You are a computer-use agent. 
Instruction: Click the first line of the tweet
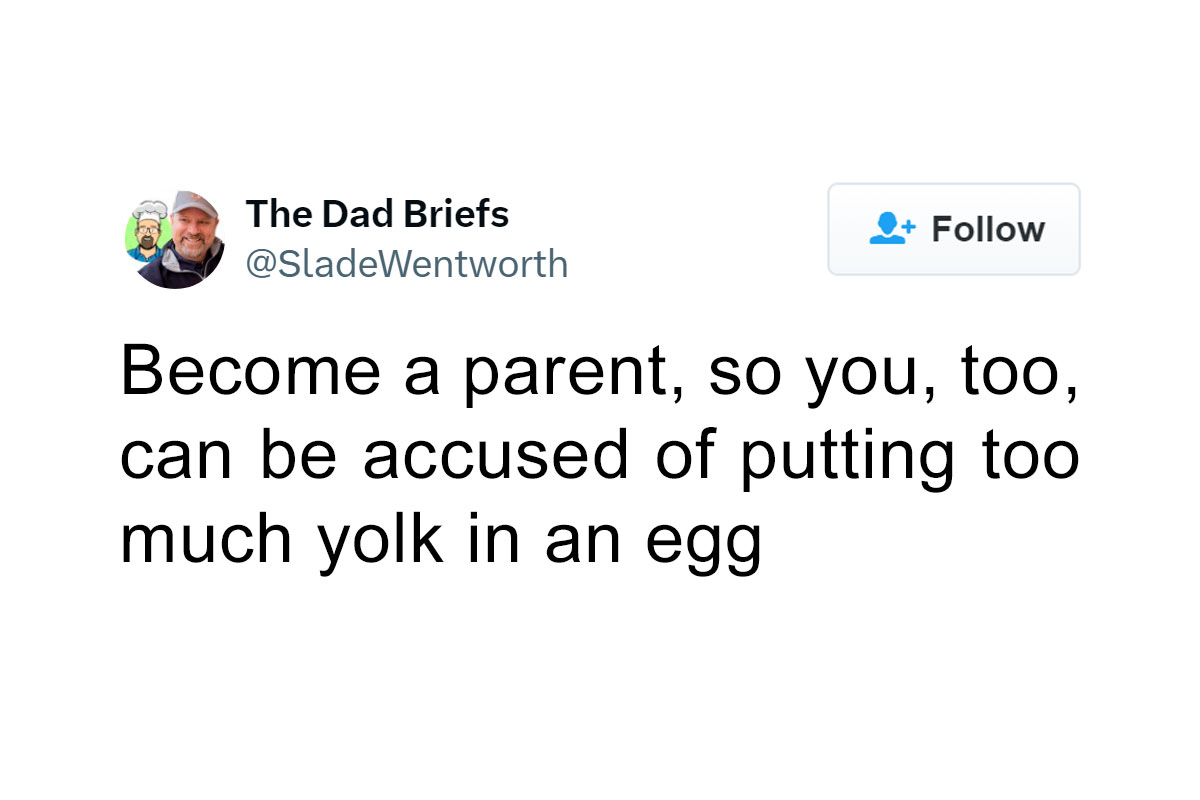pyautogui.click(x=600, y=370)
